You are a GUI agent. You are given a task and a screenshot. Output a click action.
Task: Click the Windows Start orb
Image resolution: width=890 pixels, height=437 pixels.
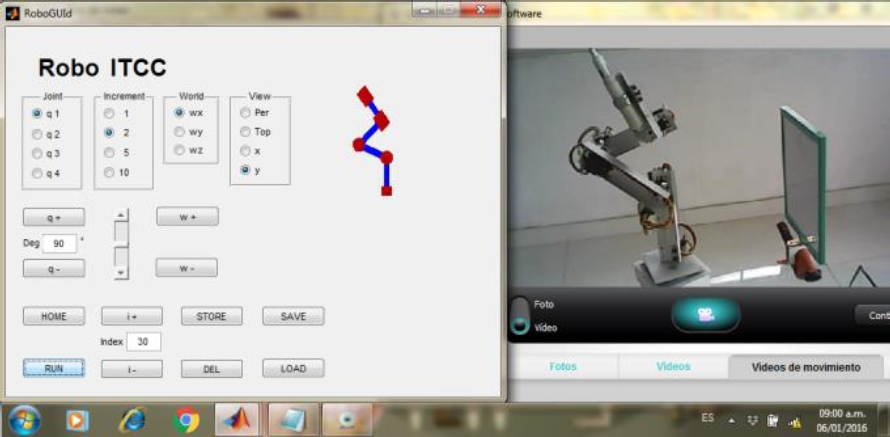23,419
